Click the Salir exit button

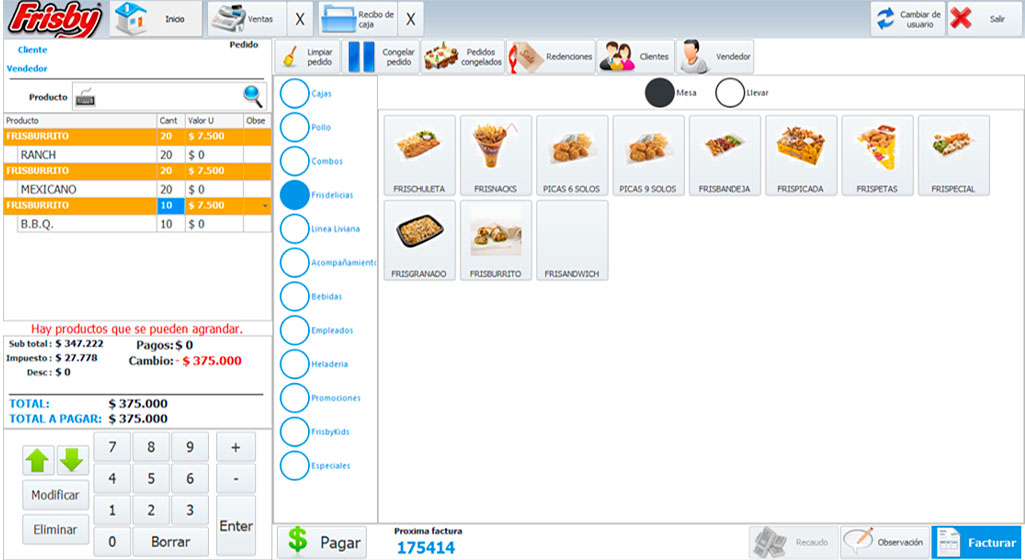[x=984, y=19]
